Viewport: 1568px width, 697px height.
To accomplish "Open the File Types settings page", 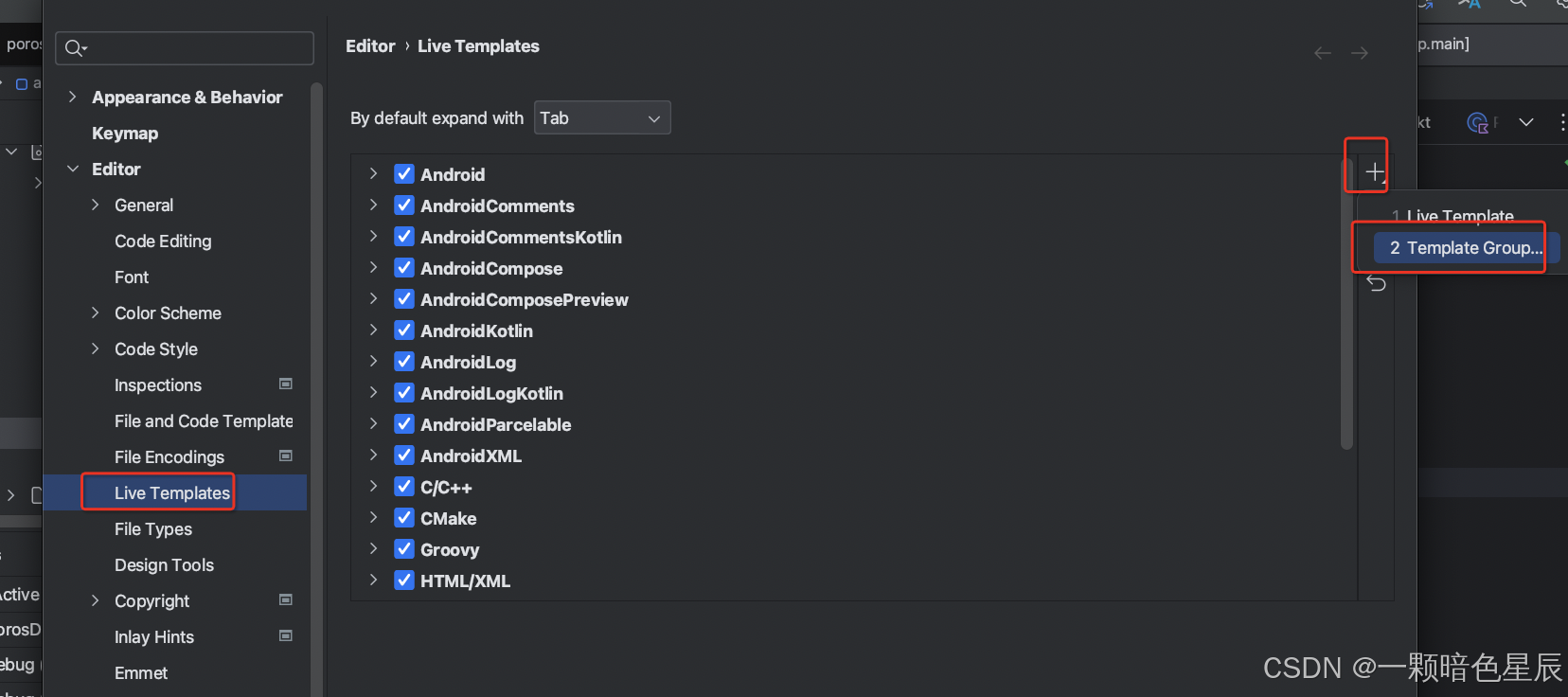I will (x=153, y=529).
